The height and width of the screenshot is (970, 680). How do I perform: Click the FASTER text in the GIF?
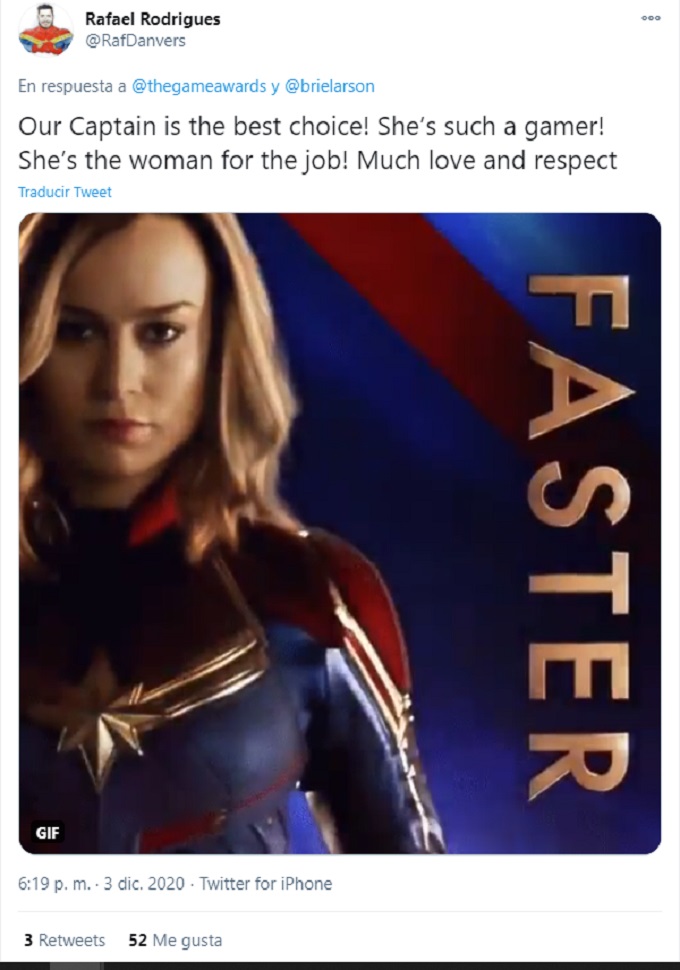point(580,538)
